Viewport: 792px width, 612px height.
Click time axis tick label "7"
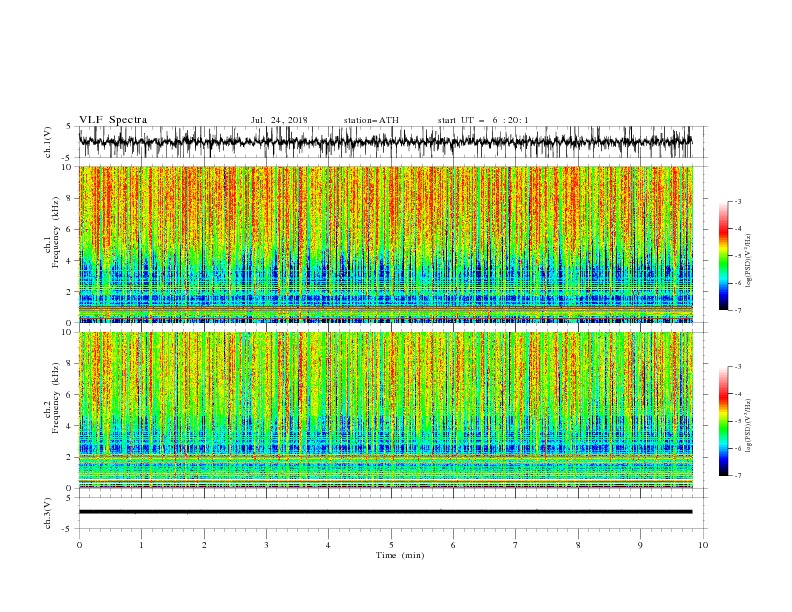516,545
